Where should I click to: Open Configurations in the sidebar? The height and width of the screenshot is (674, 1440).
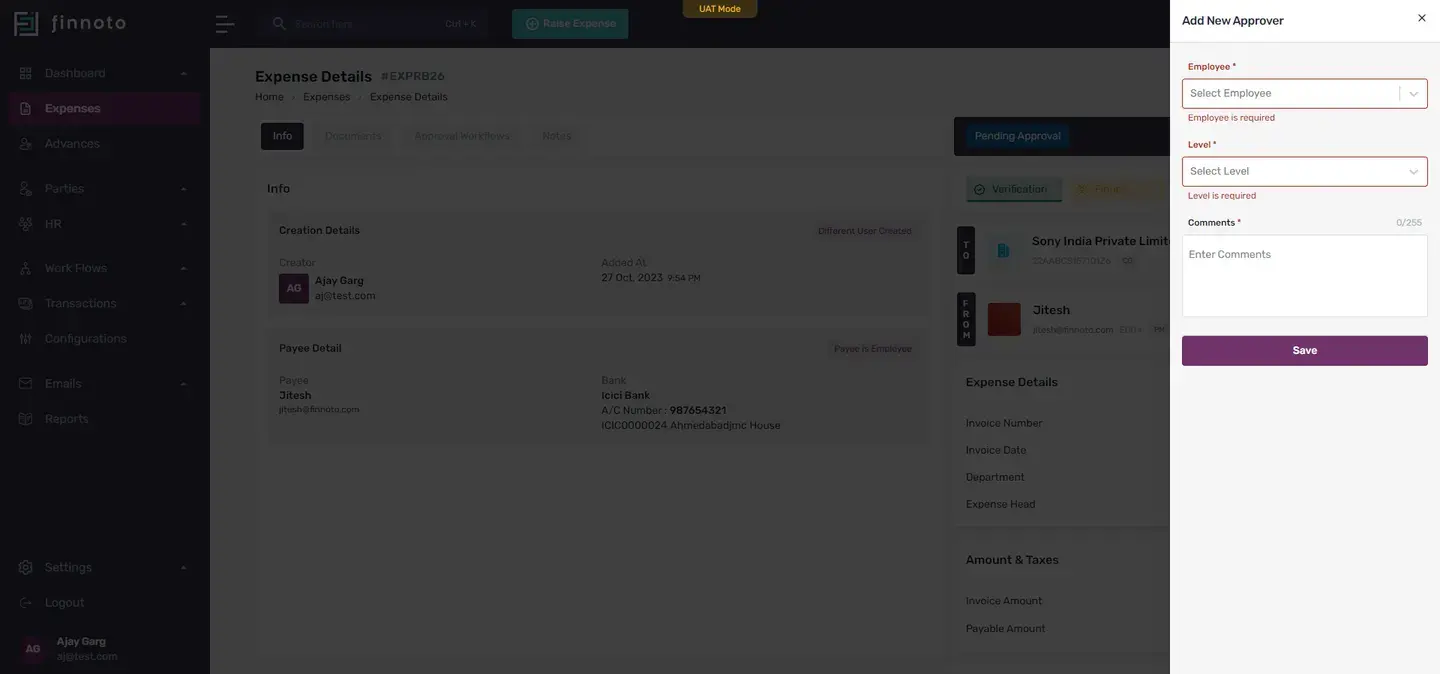(x=104, y=339)
